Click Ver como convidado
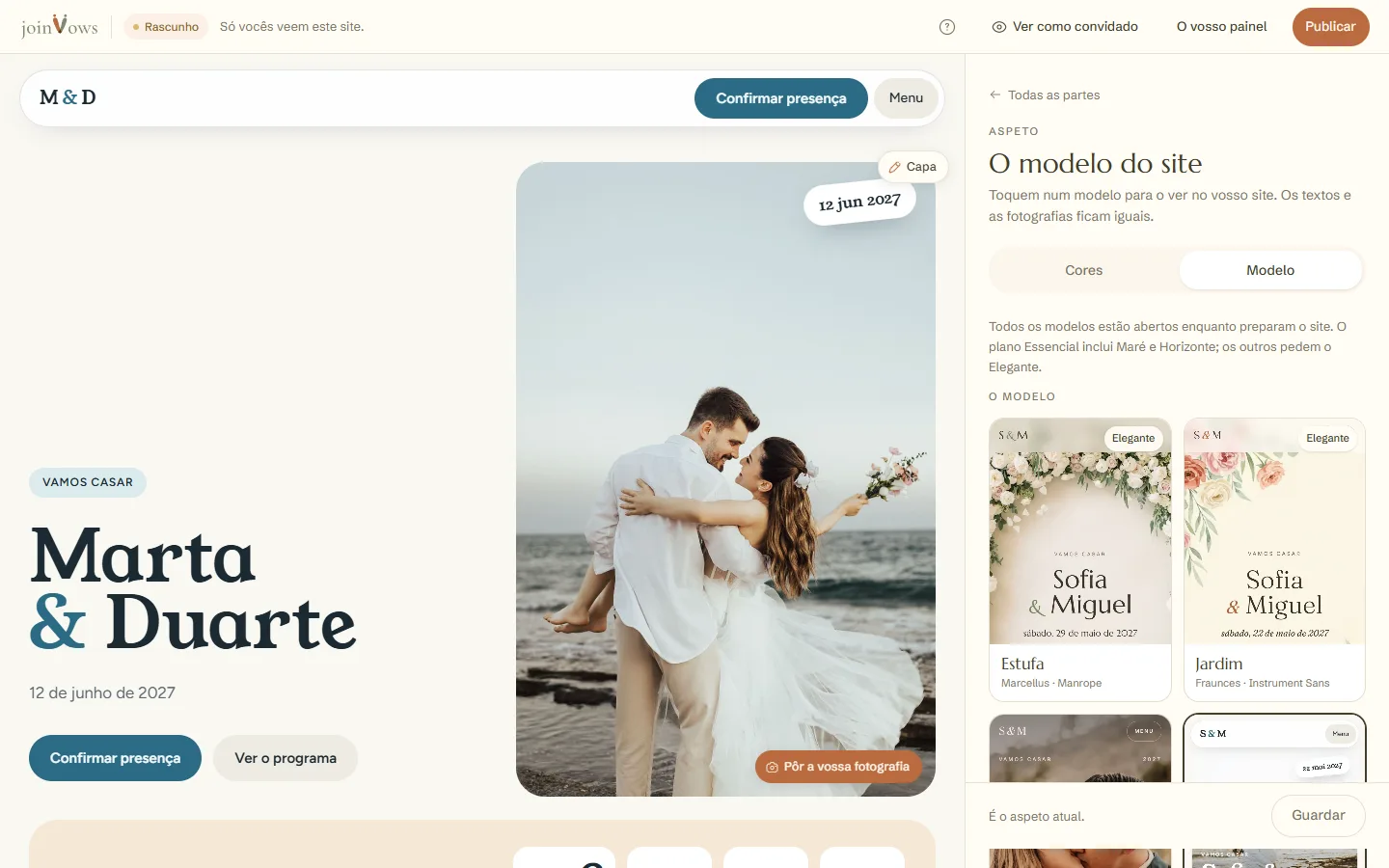 [1065, 27]
